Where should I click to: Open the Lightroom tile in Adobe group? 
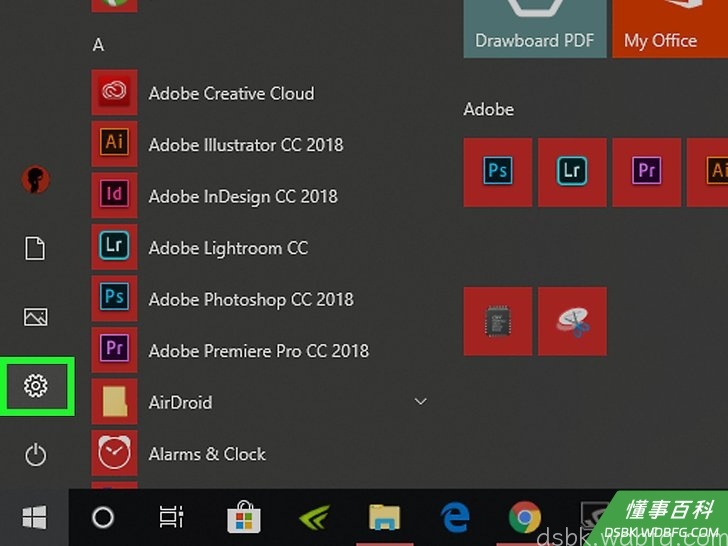(x=572, y=172)
